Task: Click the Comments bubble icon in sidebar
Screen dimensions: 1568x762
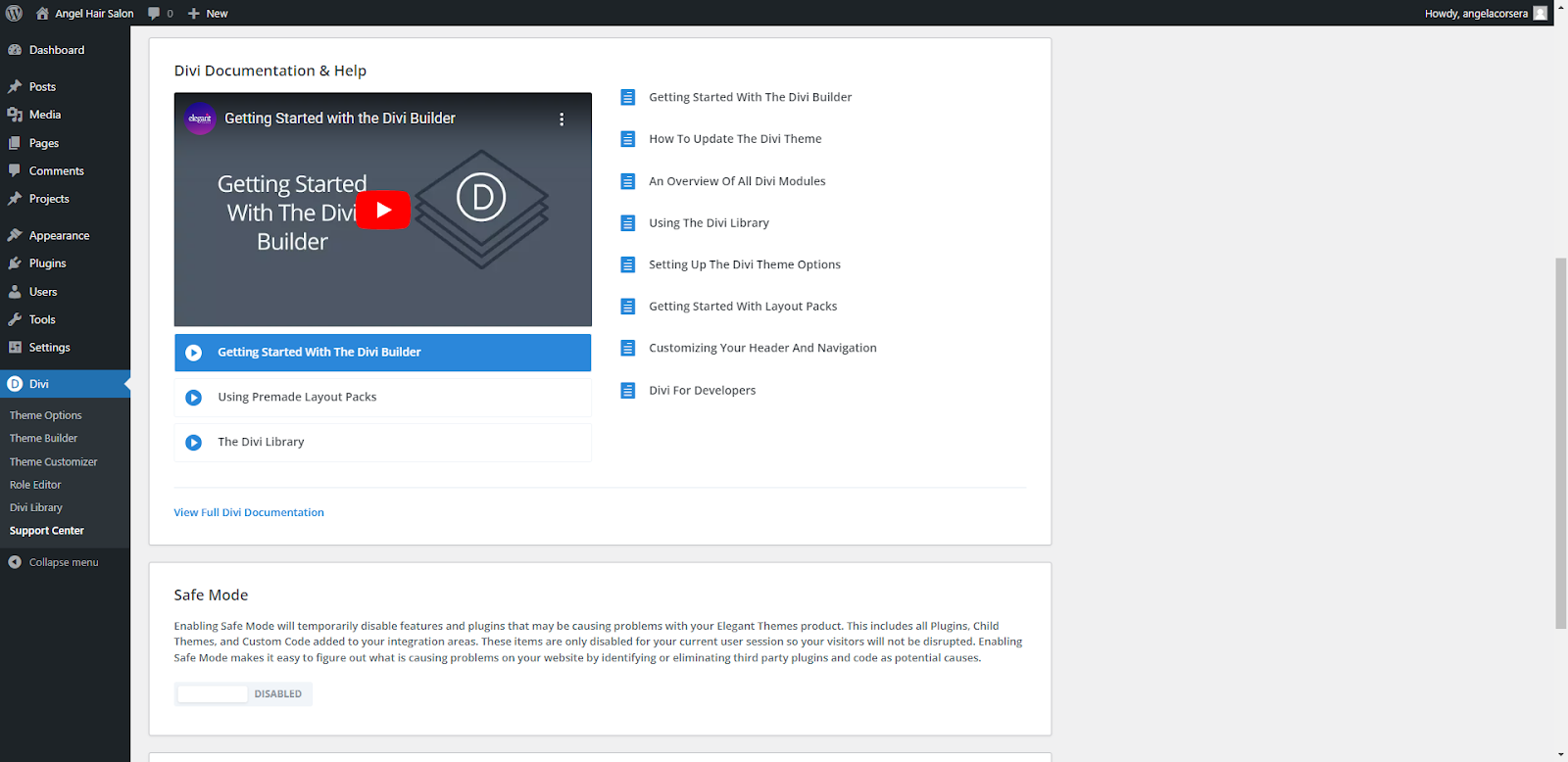Action: (x=15, y=170)
